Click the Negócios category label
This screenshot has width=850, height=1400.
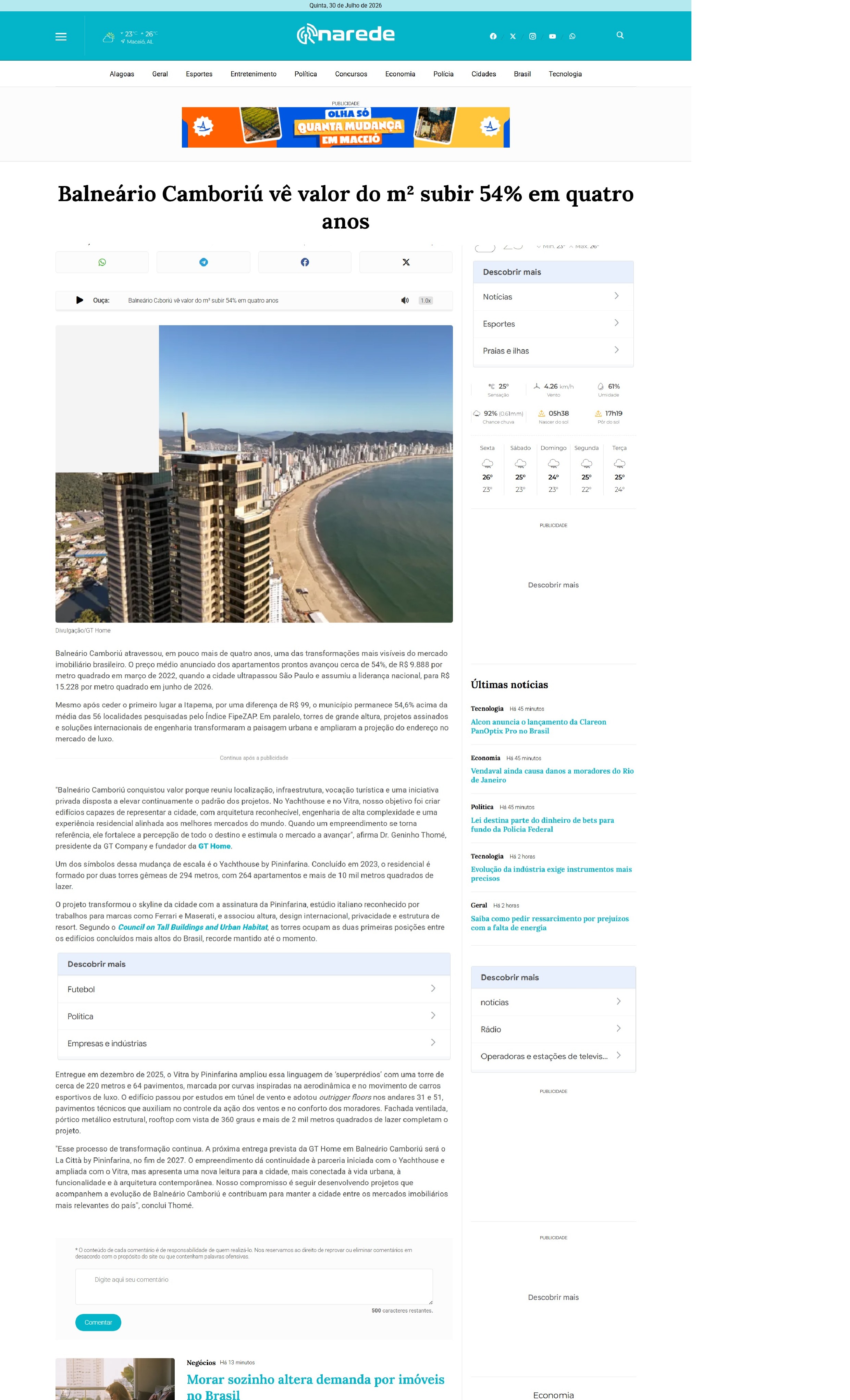click(201, 1363)
